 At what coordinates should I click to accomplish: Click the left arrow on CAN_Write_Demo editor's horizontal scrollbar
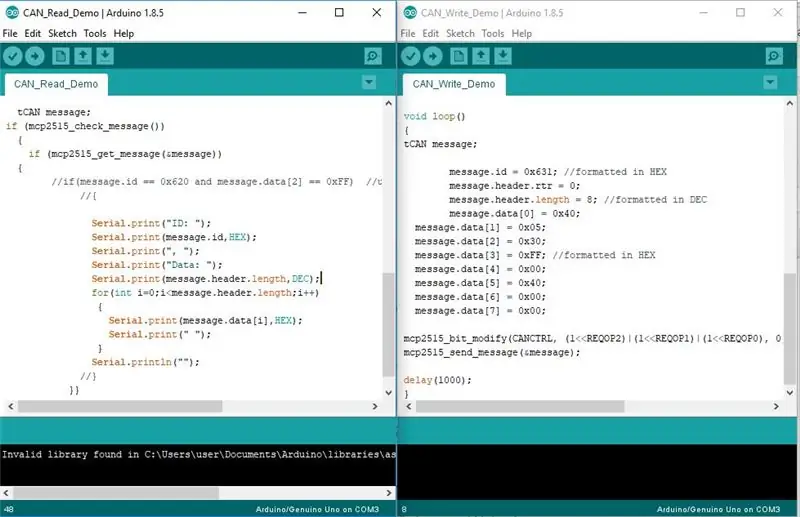click(409, 406)
